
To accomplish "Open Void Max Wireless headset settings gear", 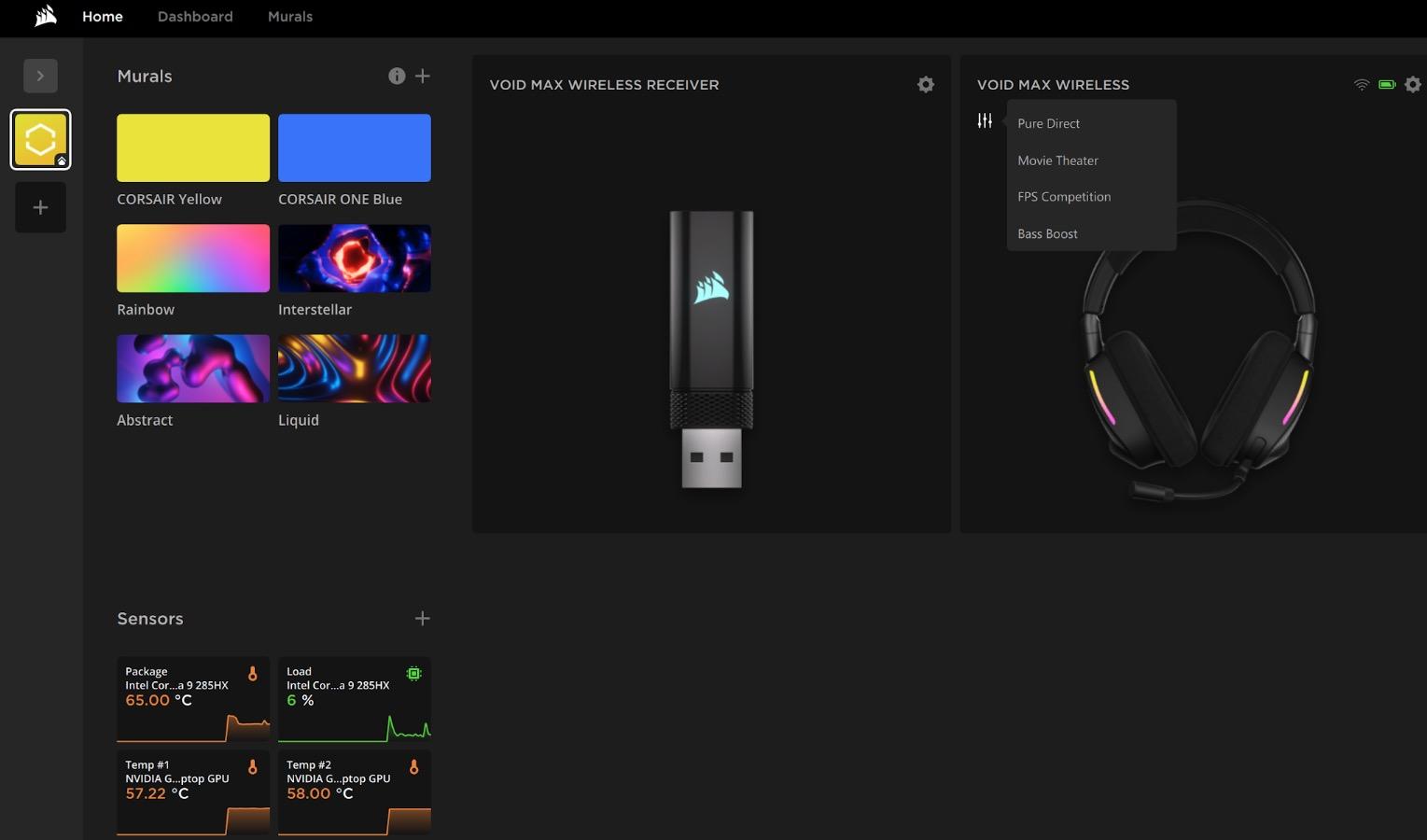I will 1412,85.
